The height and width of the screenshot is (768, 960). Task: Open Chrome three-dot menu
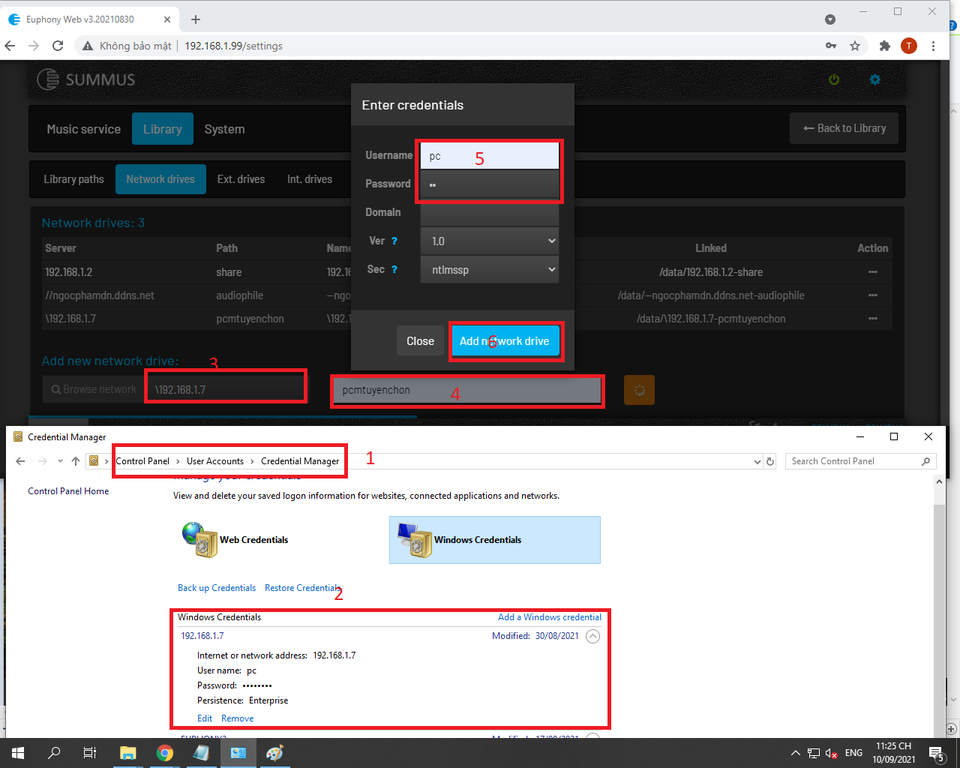(x=933, y=46)
